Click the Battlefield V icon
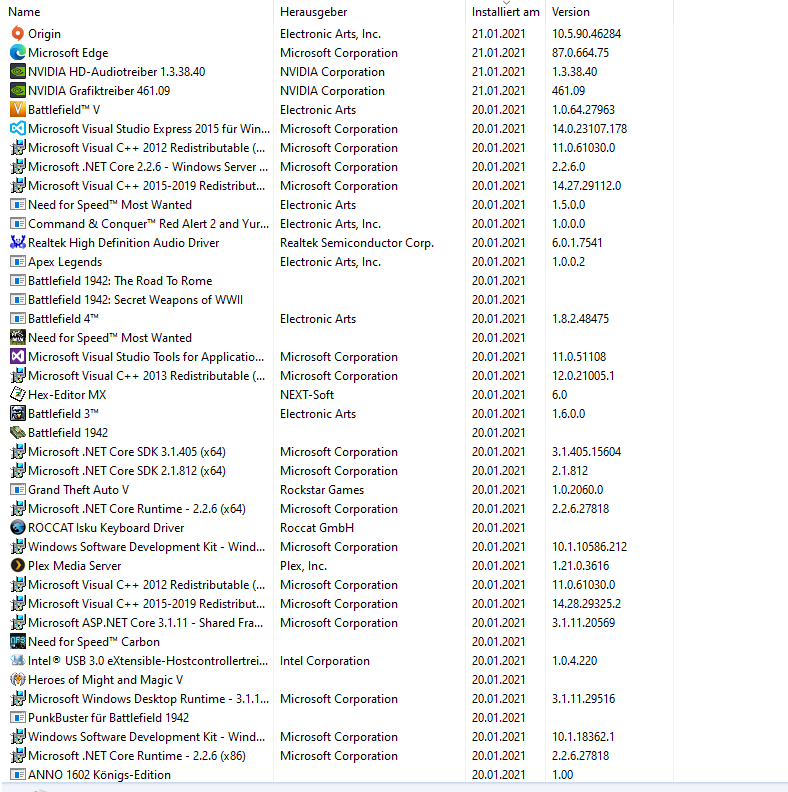Viewport: 788px width, 792px height. coord(18,110)
